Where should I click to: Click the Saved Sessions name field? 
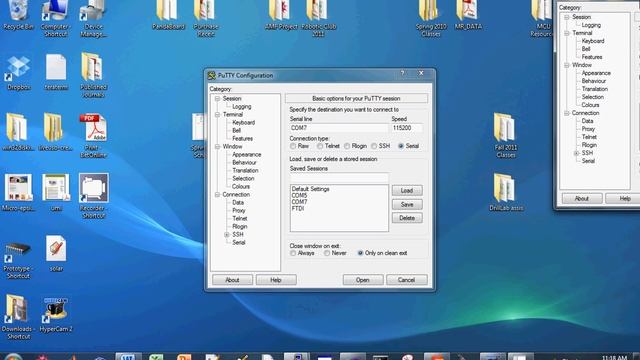pyautogui.click(x=339, y=178)
